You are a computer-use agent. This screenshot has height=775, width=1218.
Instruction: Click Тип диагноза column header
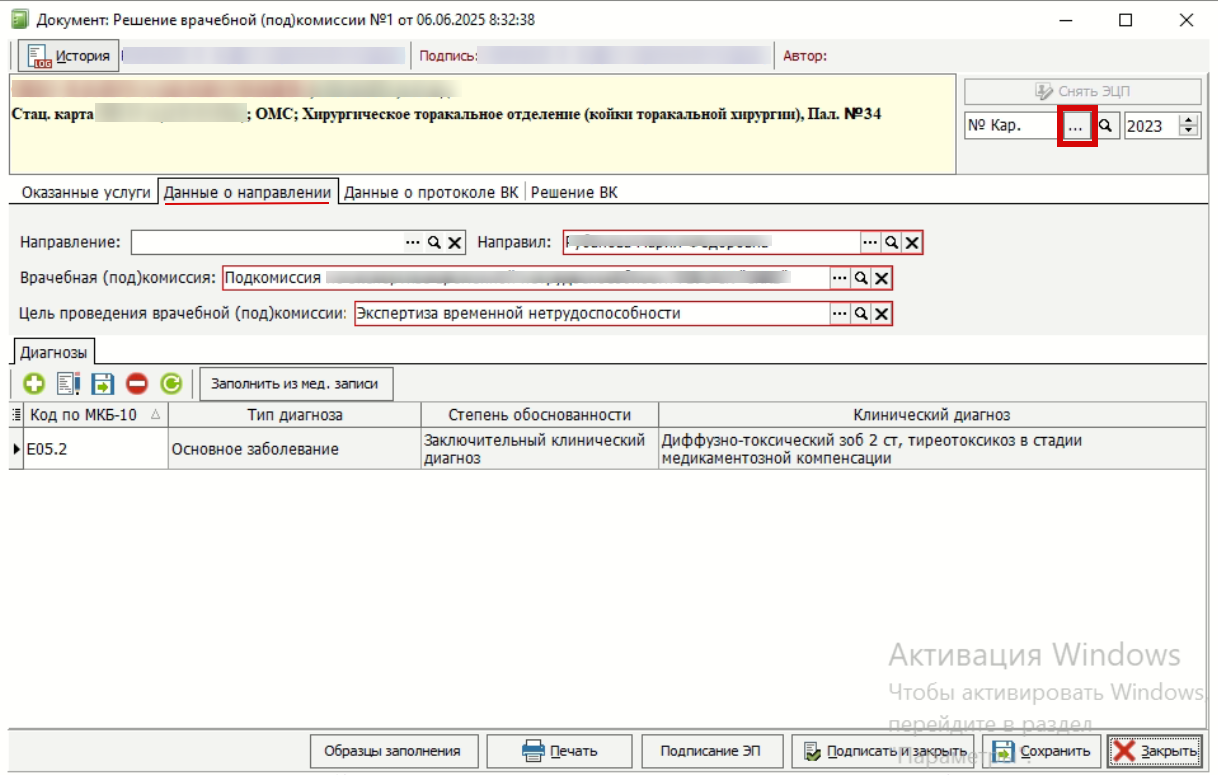click(x=295, y=414)
